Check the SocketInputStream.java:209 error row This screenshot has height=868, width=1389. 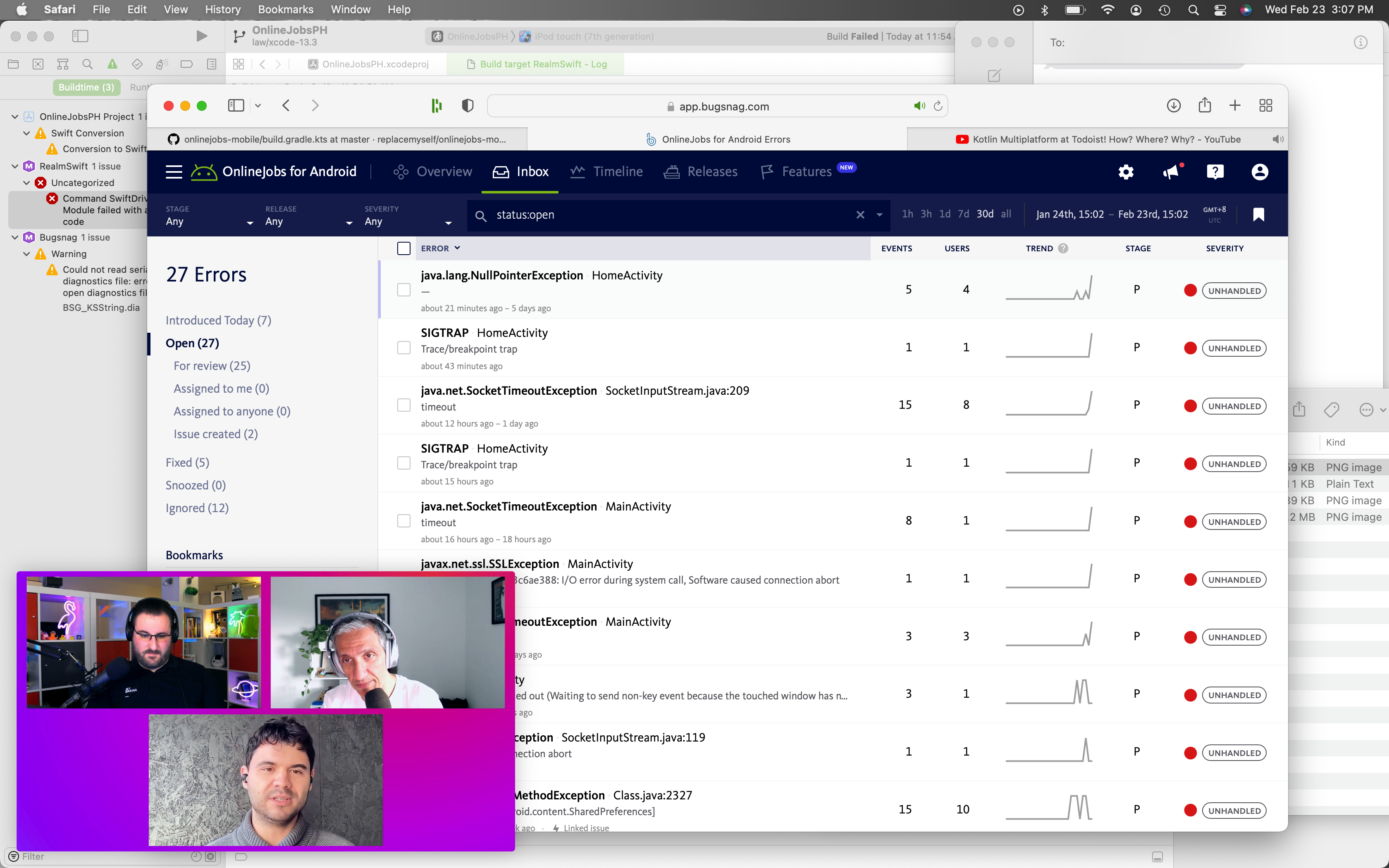click(x=403, y=405)
